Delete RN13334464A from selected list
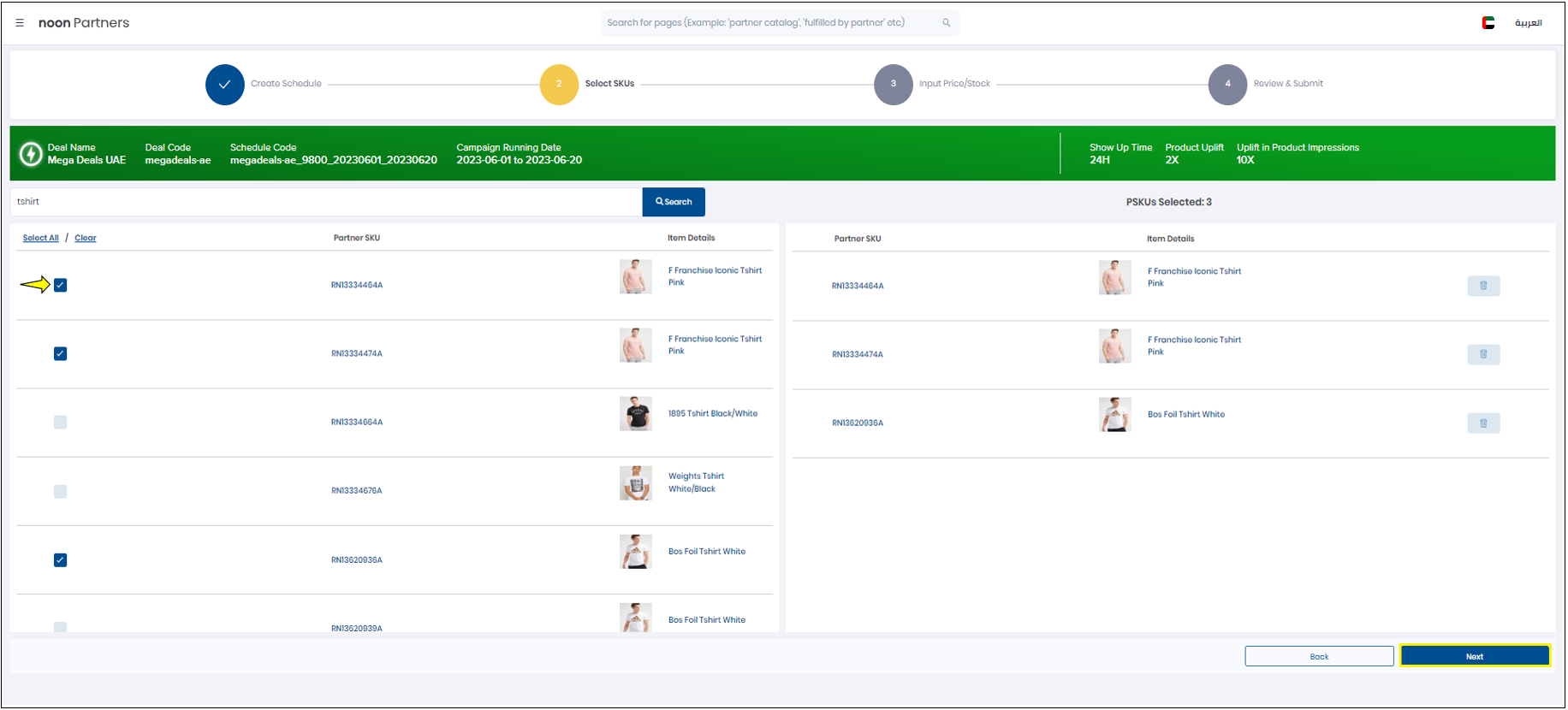This screenshot has width=1568, height=710. (1483, 286)
